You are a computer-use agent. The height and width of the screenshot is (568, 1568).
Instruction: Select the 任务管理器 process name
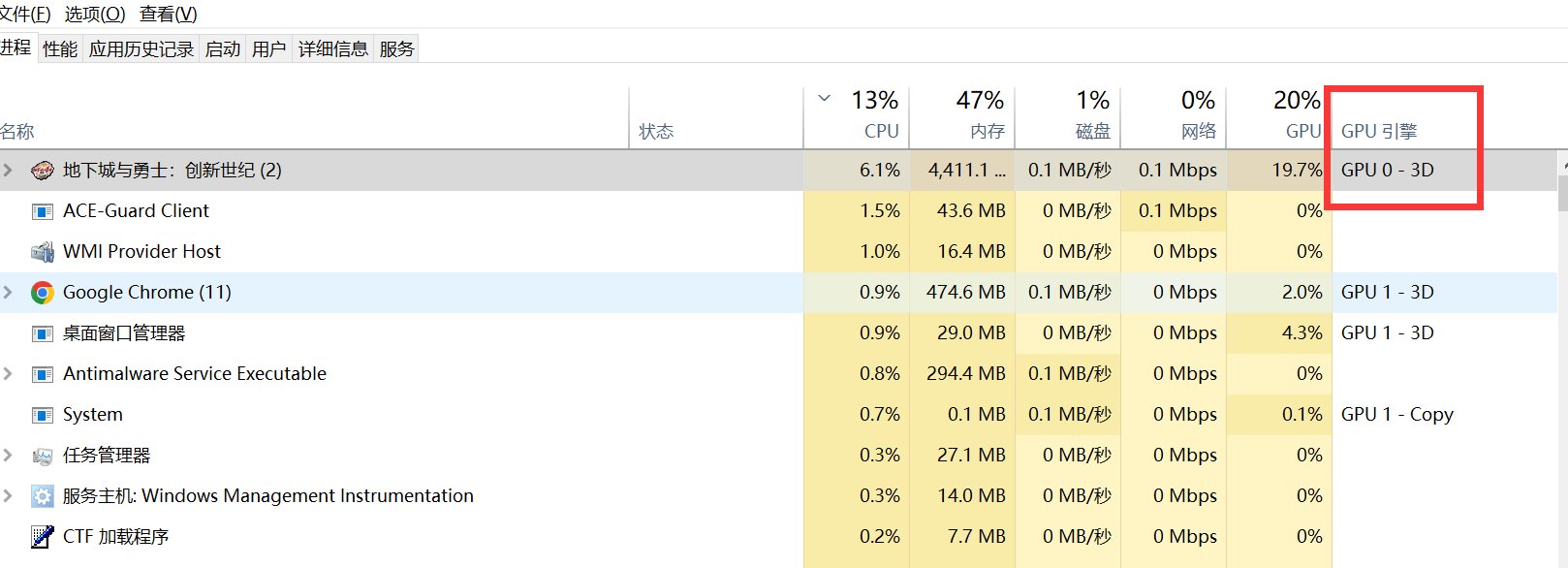click(107, 456)
